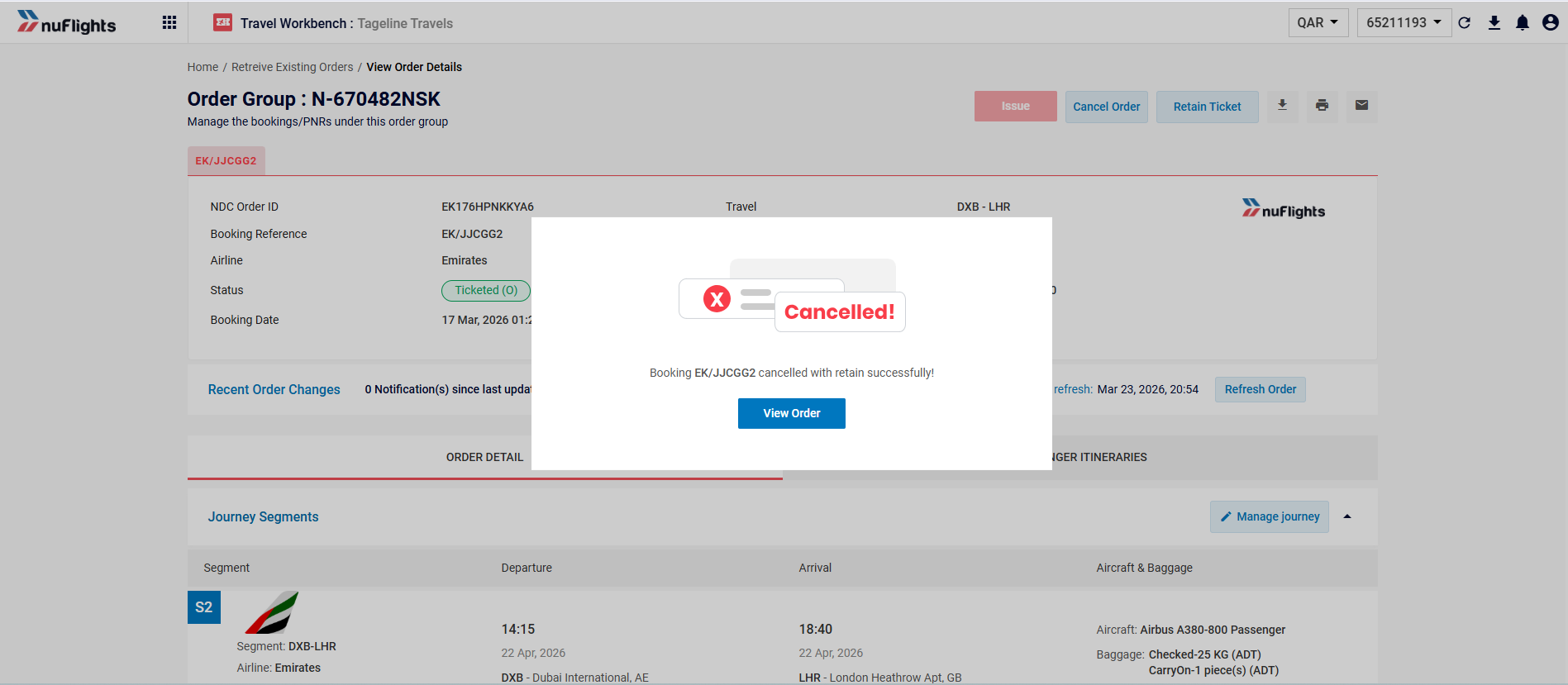1568x685 pixels.
Task: Click the refresh icon in the top bar
Action: 1465,22
